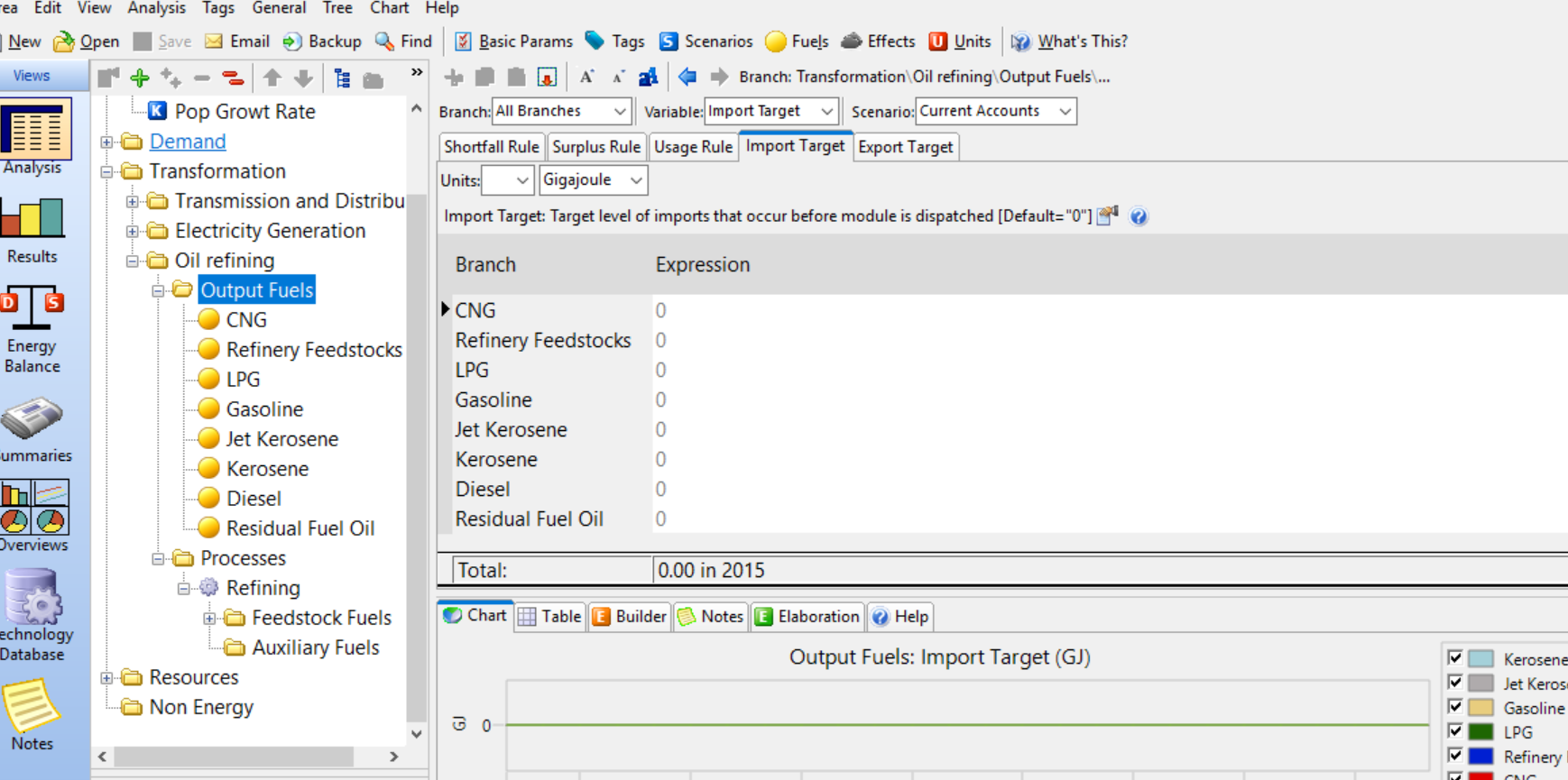The image size is (1568, 780).
Task: Click the back navigation arrow icon
Action: point(687,78)
